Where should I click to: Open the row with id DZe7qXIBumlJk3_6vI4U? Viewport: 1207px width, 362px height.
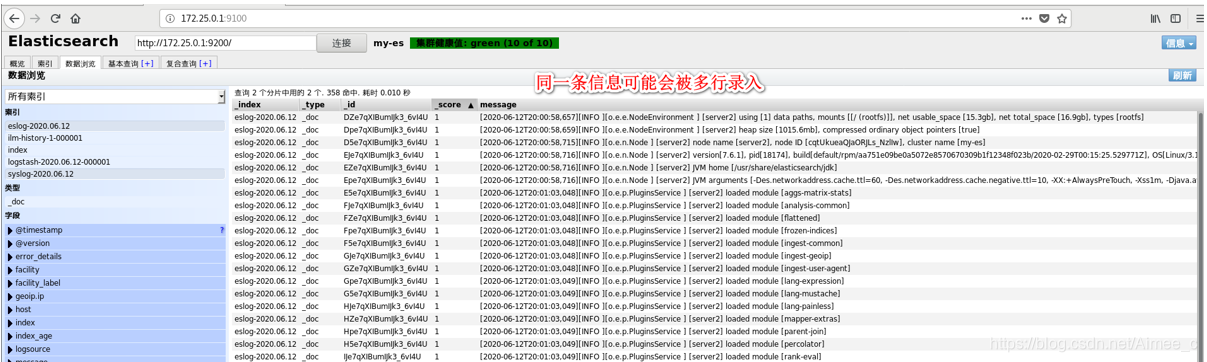click(715, 117)
